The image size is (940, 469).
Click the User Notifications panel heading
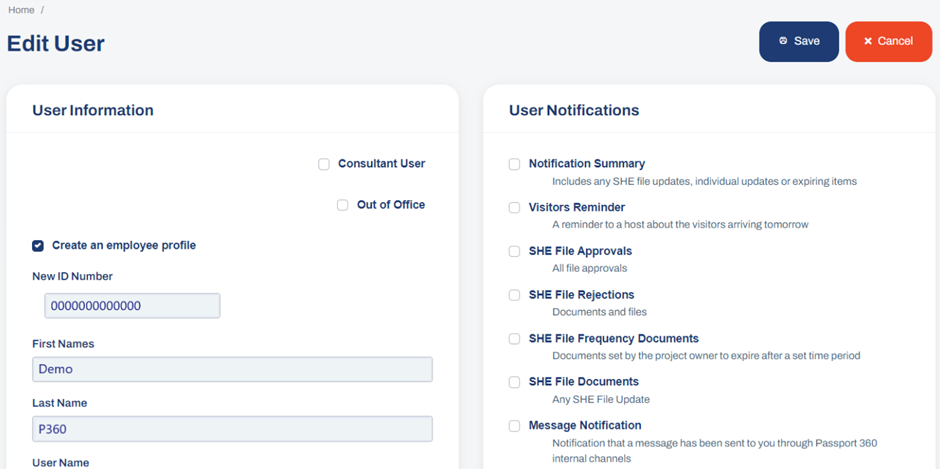(x=574, y=110)
